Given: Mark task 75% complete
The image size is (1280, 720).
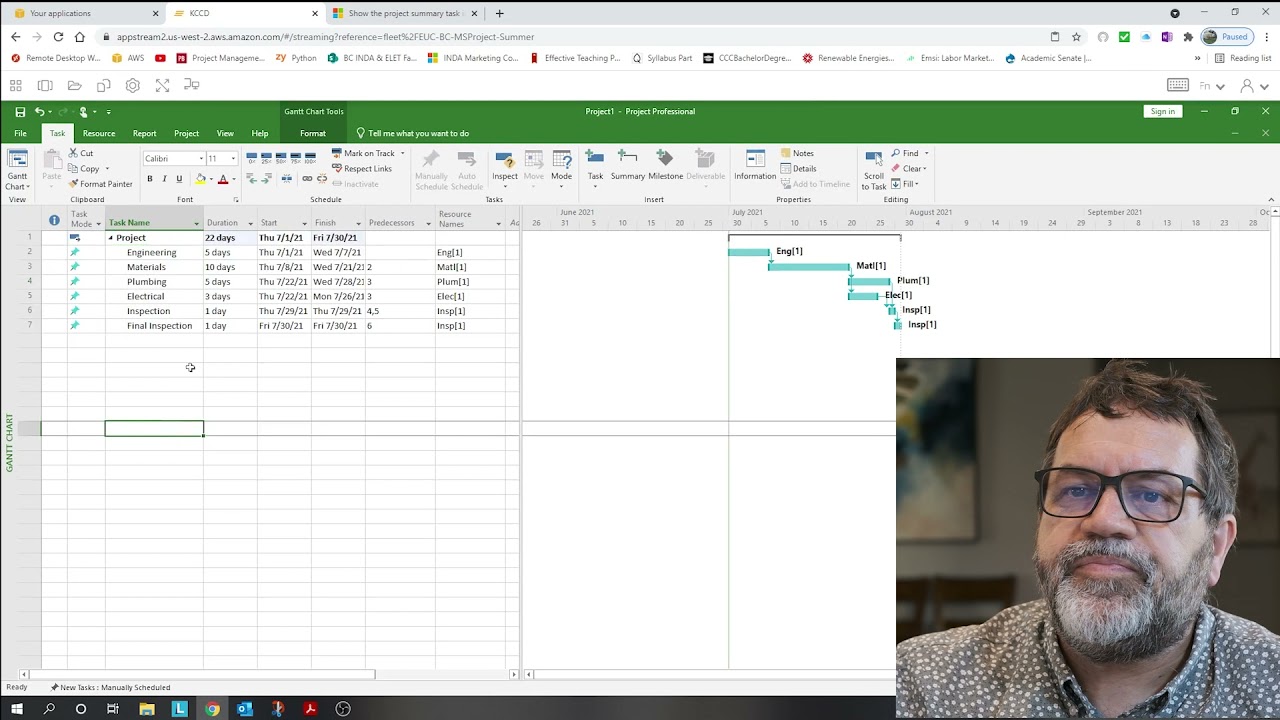Looking at the screenshot, I should point(296,158).
